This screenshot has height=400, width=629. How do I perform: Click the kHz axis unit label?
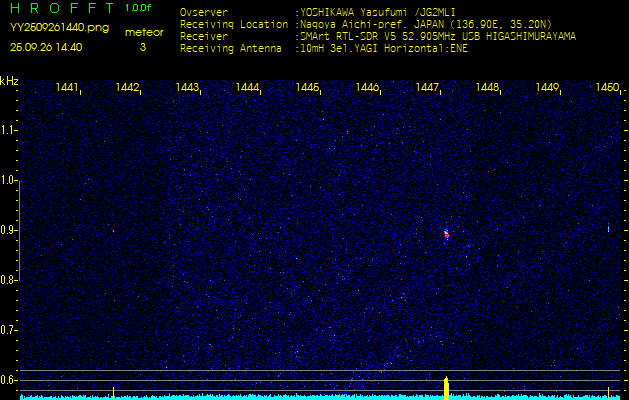(9, 80)
